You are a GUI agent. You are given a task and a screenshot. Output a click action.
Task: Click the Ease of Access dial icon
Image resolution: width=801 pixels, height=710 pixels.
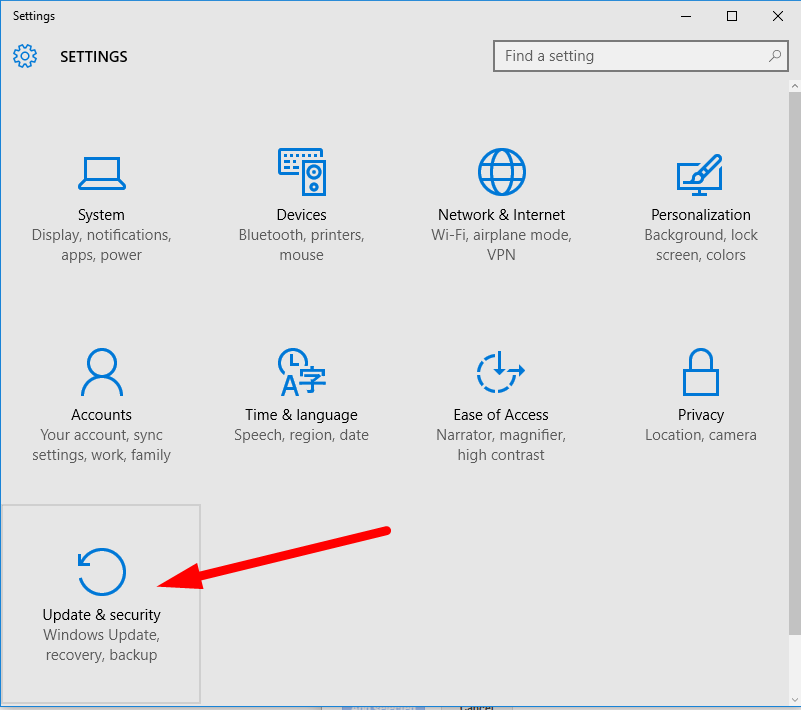(501, 371)
